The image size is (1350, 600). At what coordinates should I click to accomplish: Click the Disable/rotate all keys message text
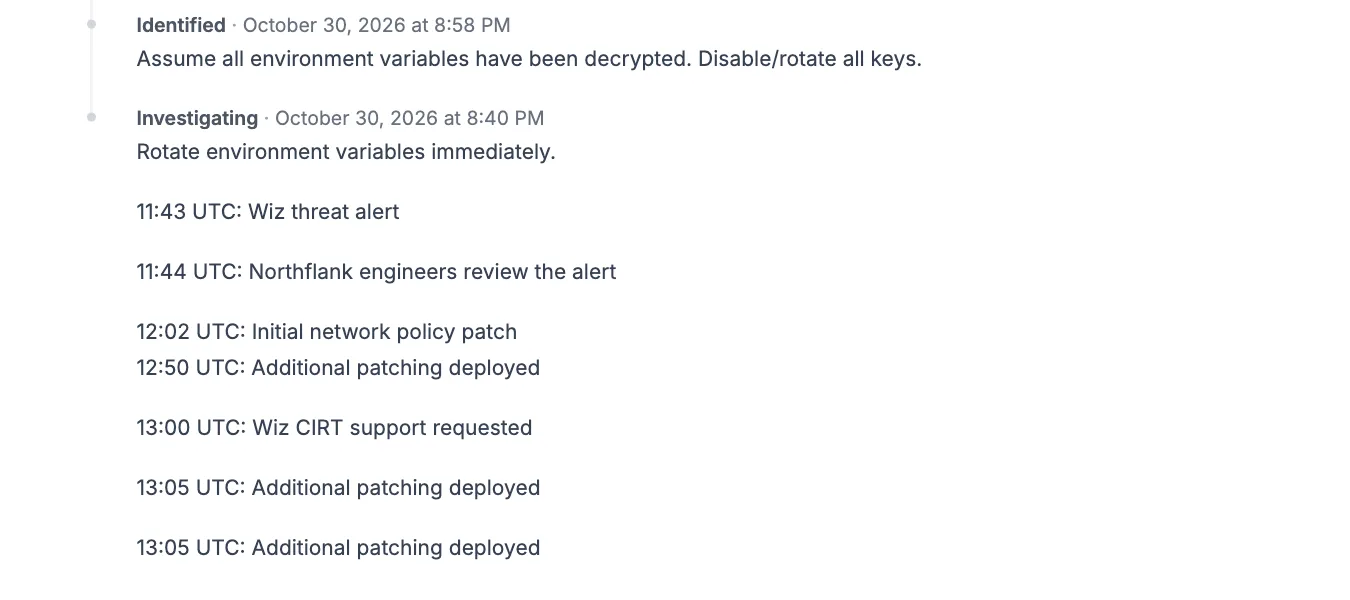click(810, 59)
